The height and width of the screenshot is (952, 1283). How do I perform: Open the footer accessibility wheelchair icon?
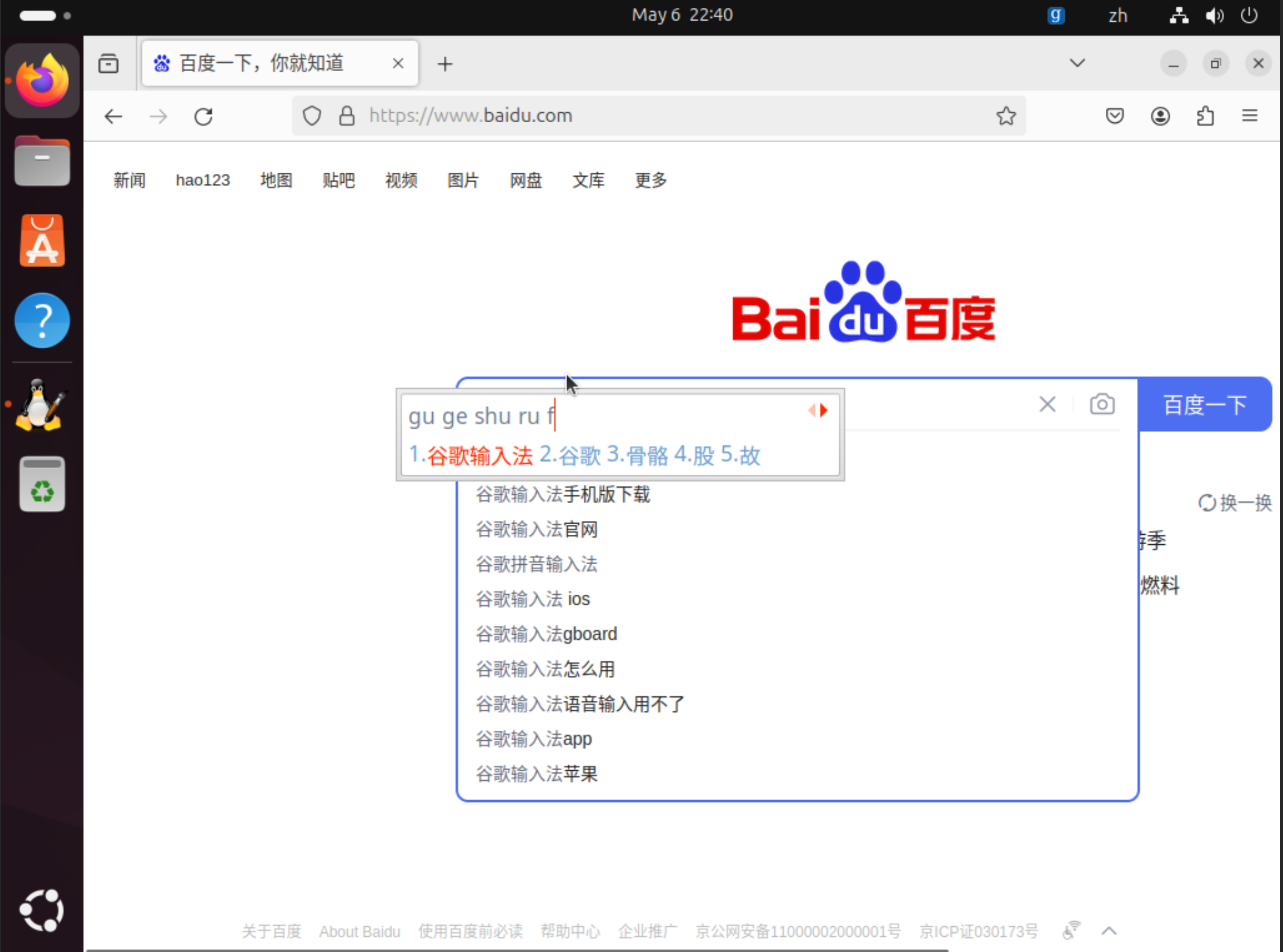[x=1072, y=930]
